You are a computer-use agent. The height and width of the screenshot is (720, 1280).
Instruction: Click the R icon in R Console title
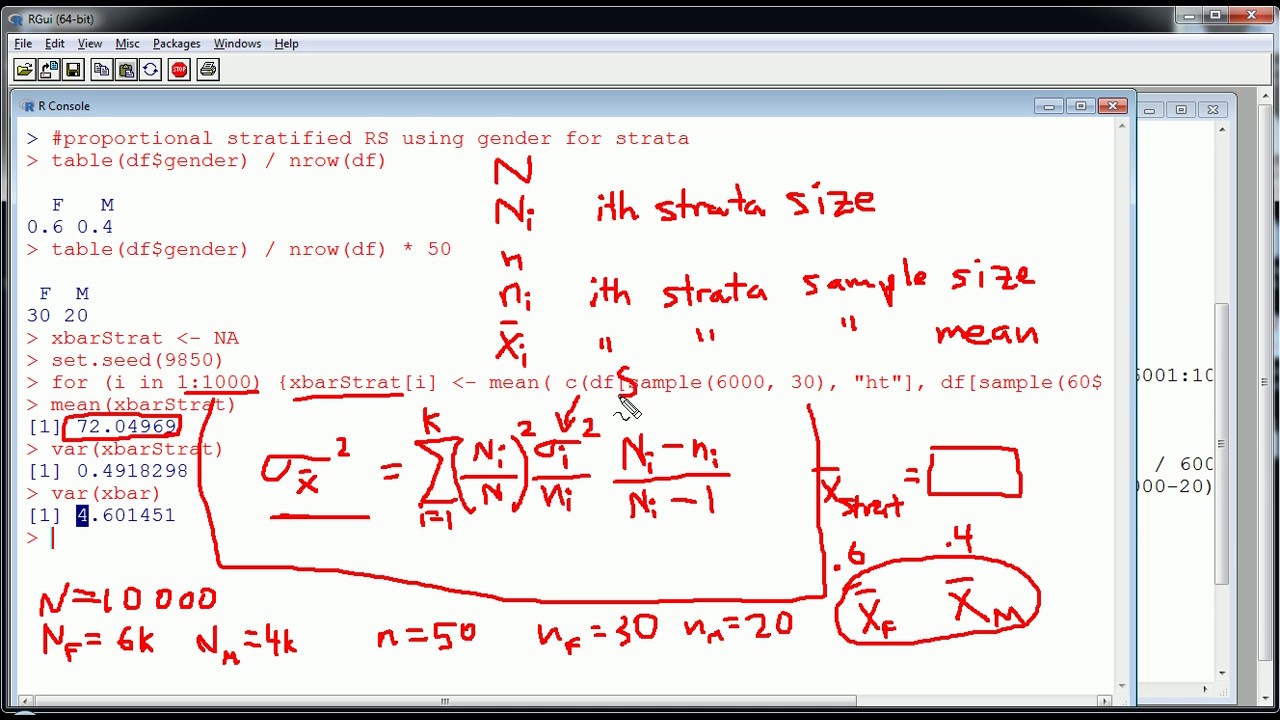click(x=27, y=106)
